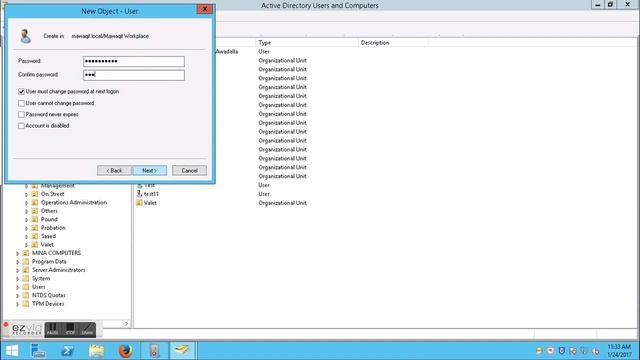
Task: Check Account is disabled
Action: [21, 126]
